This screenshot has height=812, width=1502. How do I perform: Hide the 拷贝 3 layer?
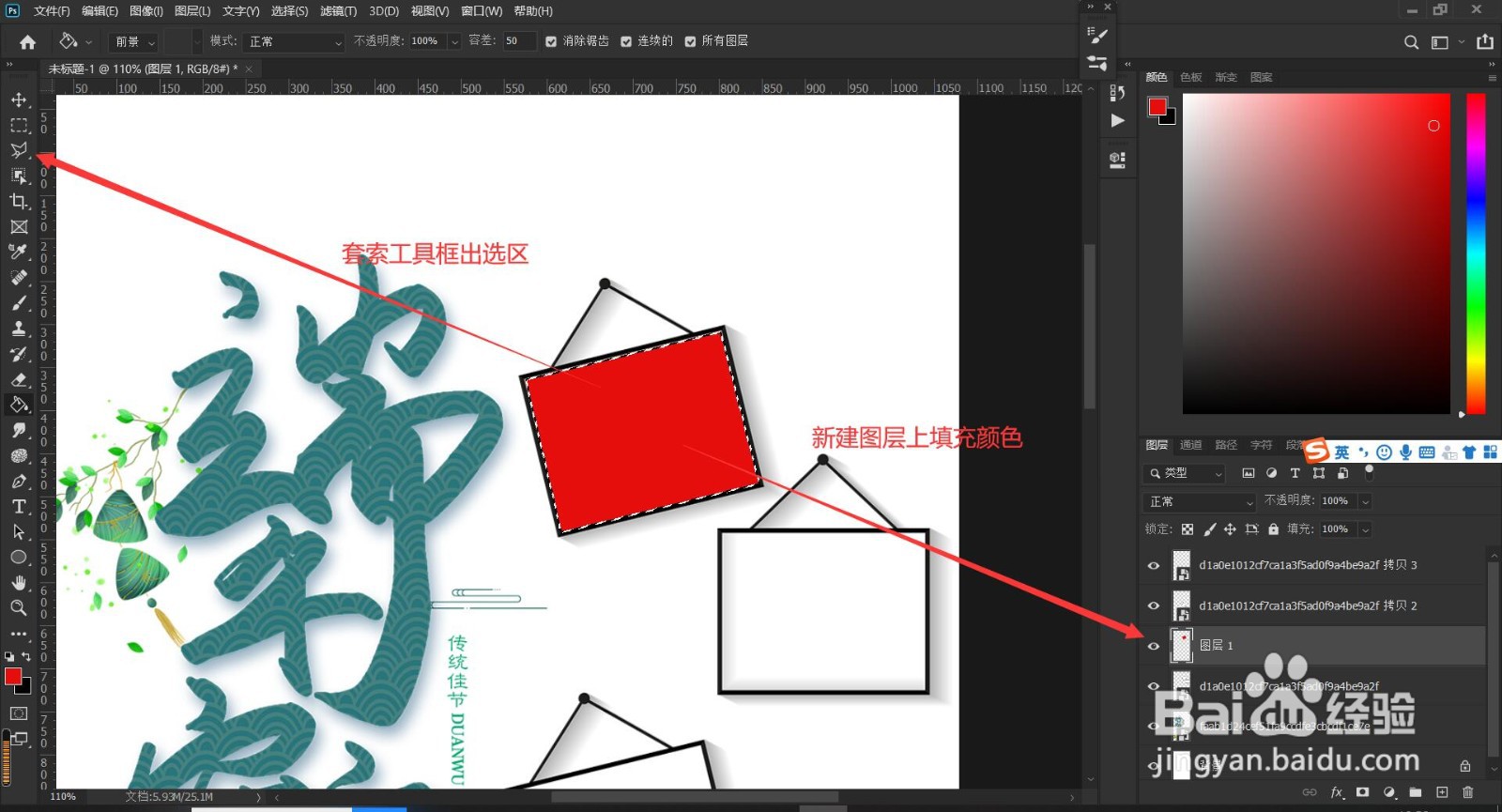1154,566
